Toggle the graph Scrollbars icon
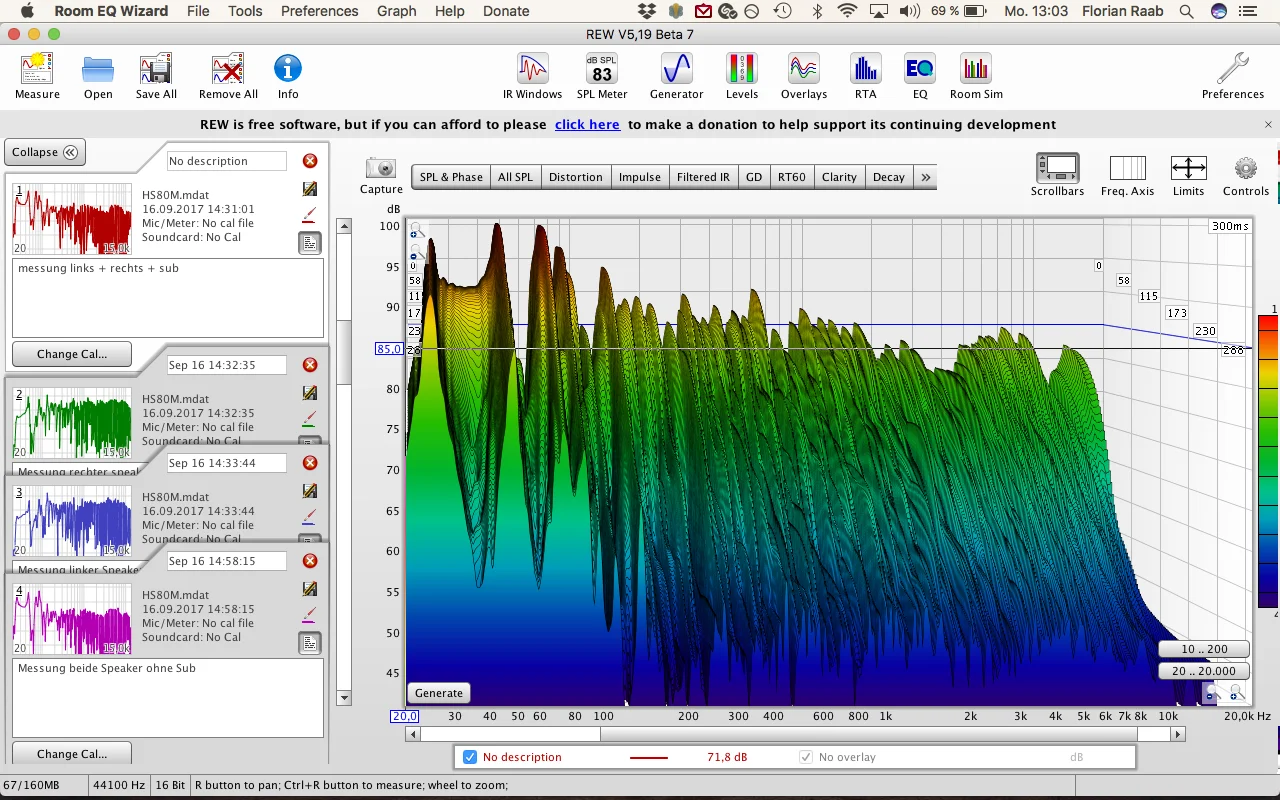 point(1057,175)
